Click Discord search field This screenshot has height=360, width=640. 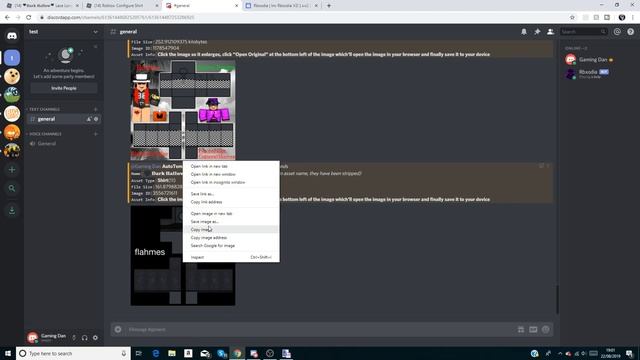click(583, 32)
